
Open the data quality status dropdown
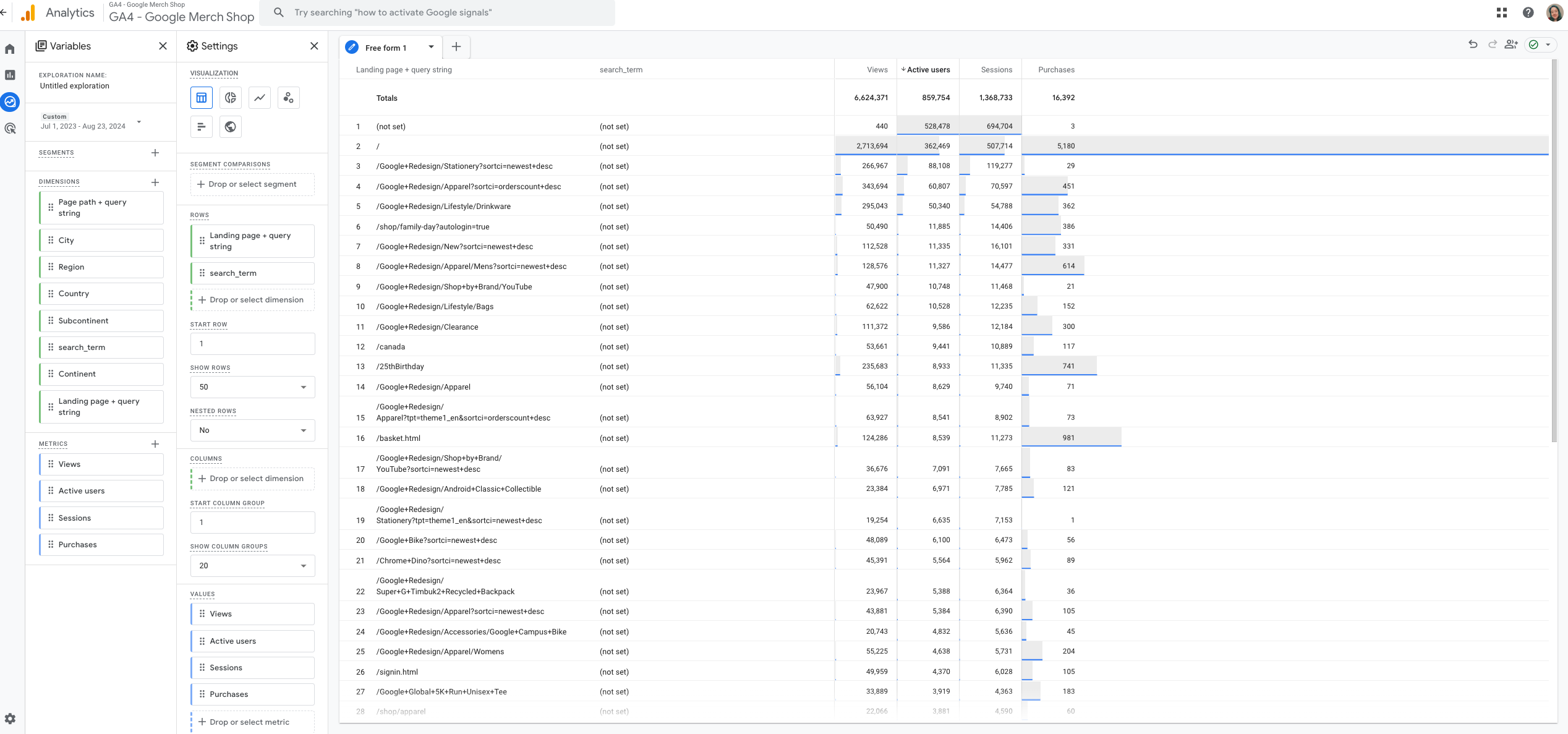pyautogui.click(x=1540, y=45)
